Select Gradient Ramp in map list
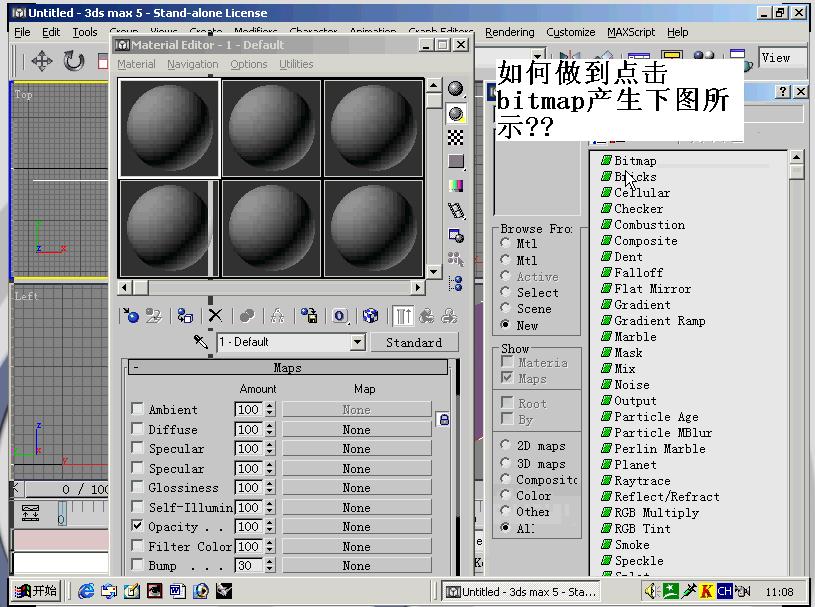The width and height of the screenshot is (815, 607). pyautogui.click(x=660, y=321)
